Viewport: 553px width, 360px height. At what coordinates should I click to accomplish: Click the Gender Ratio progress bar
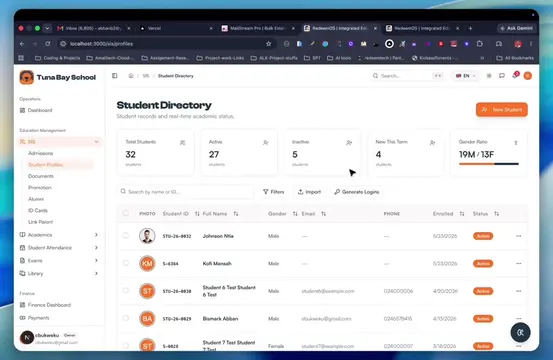pos(489,164)
